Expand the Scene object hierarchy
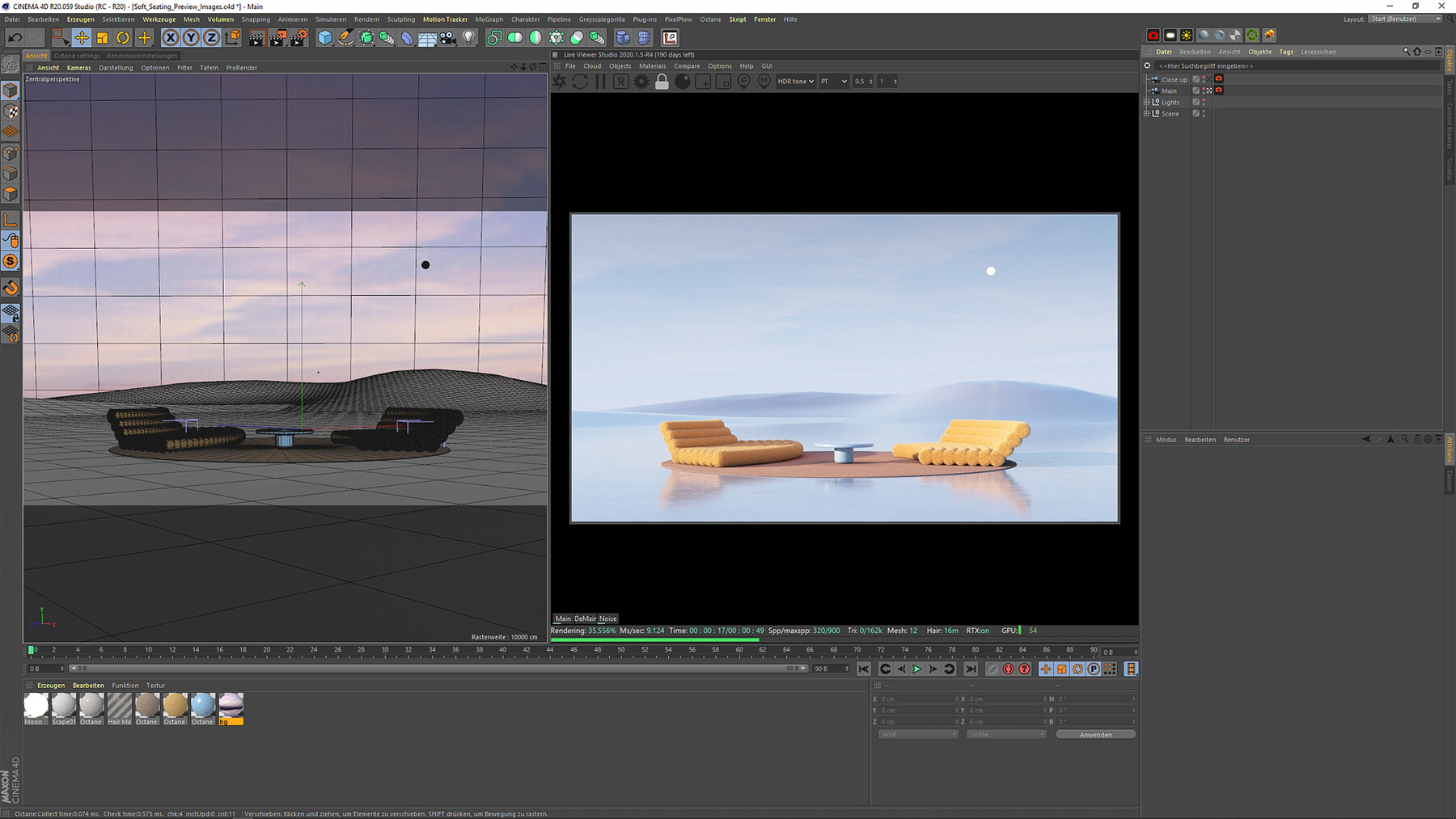 click(x=1147, y=113)
